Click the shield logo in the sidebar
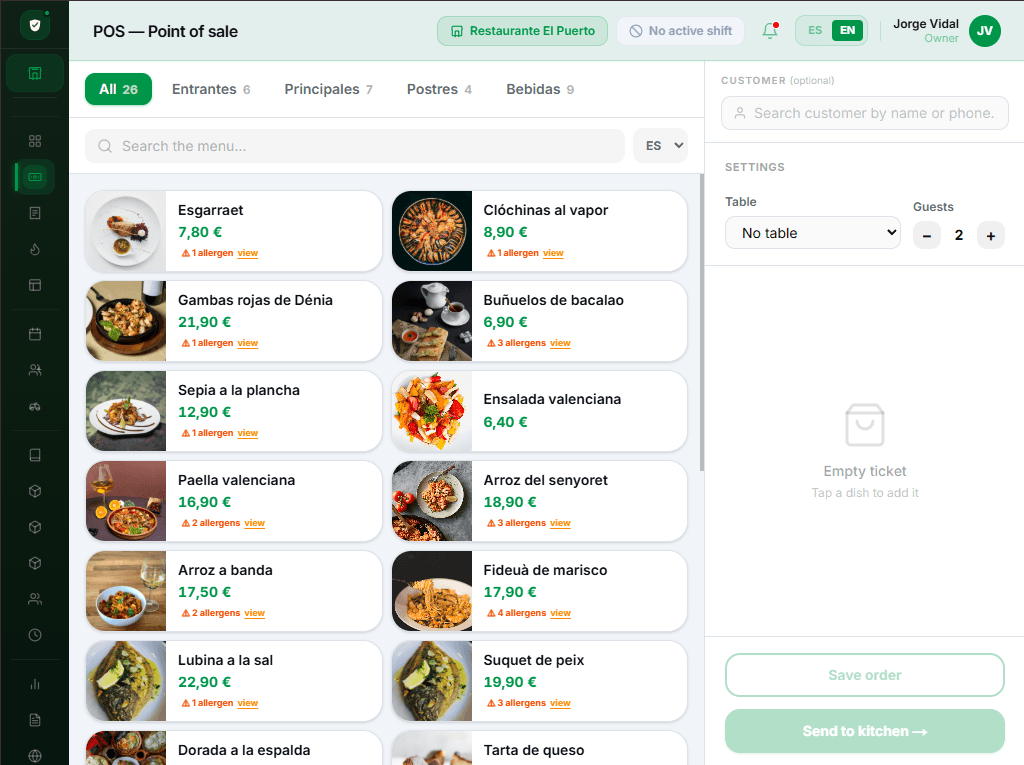 (35, 25)
